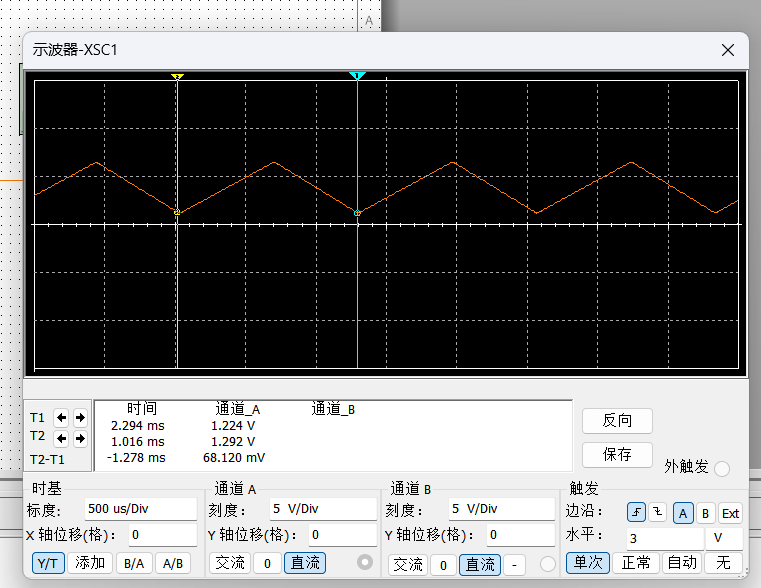Select 正常 trigger mode
The width and height of the screenshot is (761, 588).
pos(636,563)
